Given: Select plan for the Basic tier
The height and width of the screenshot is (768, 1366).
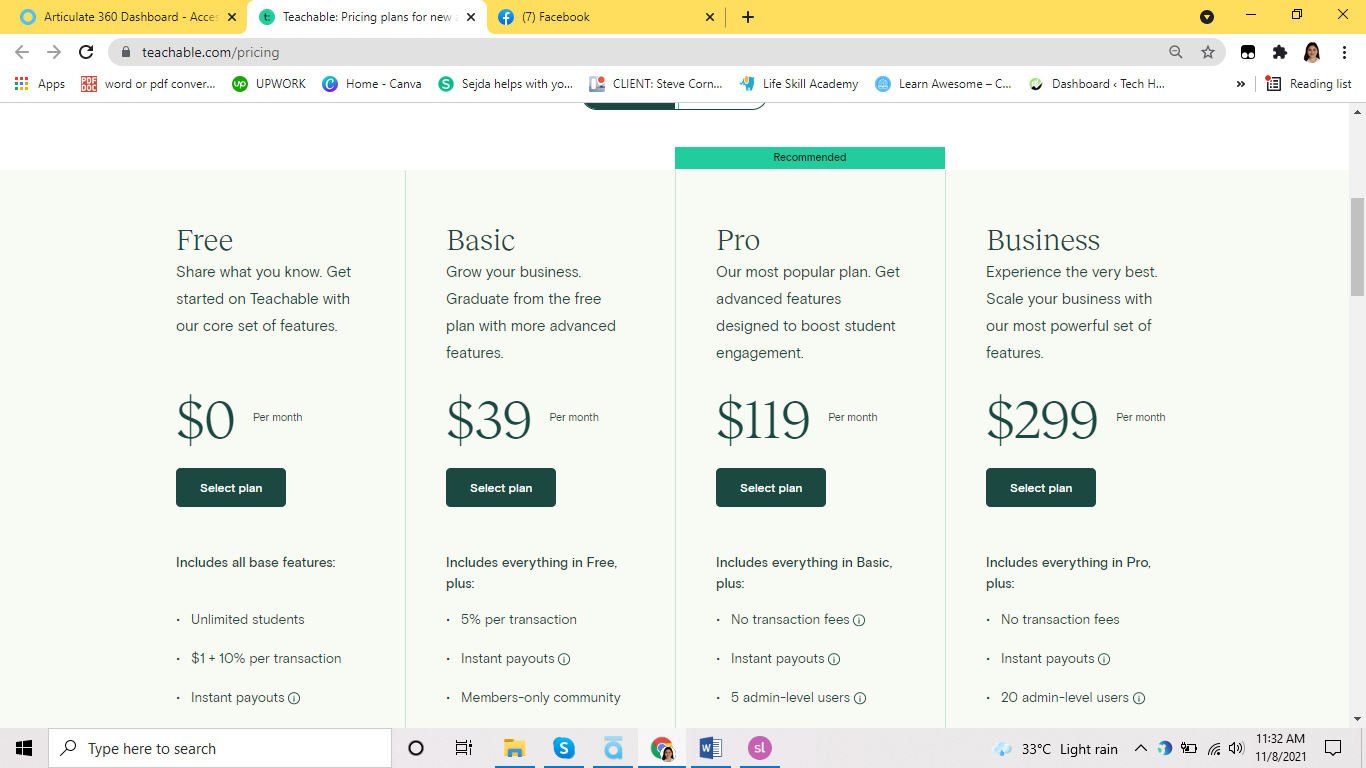Looking at the screenshot, I should click(x=501, y=488).
